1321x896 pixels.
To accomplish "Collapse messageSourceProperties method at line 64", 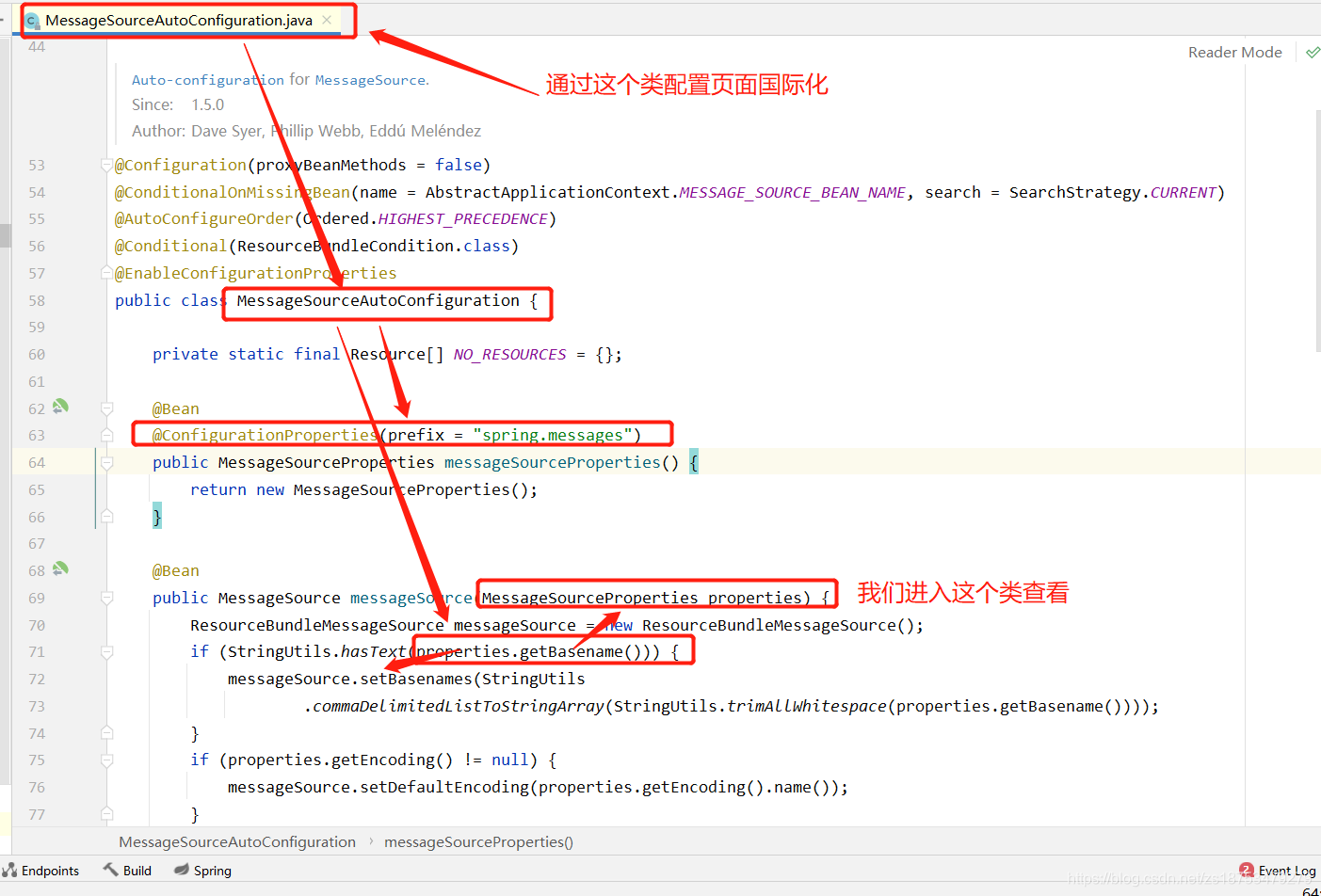I will (106, 462).
